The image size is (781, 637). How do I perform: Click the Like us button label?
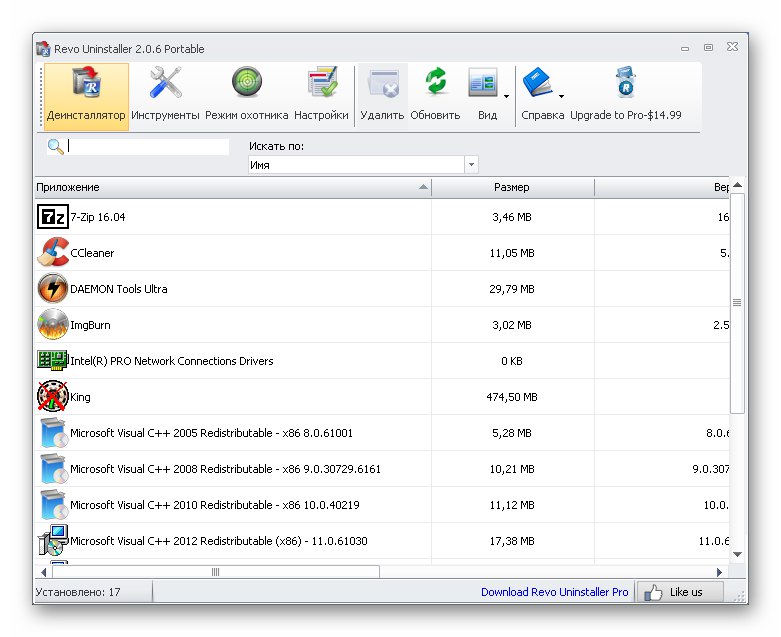point(686,592)
